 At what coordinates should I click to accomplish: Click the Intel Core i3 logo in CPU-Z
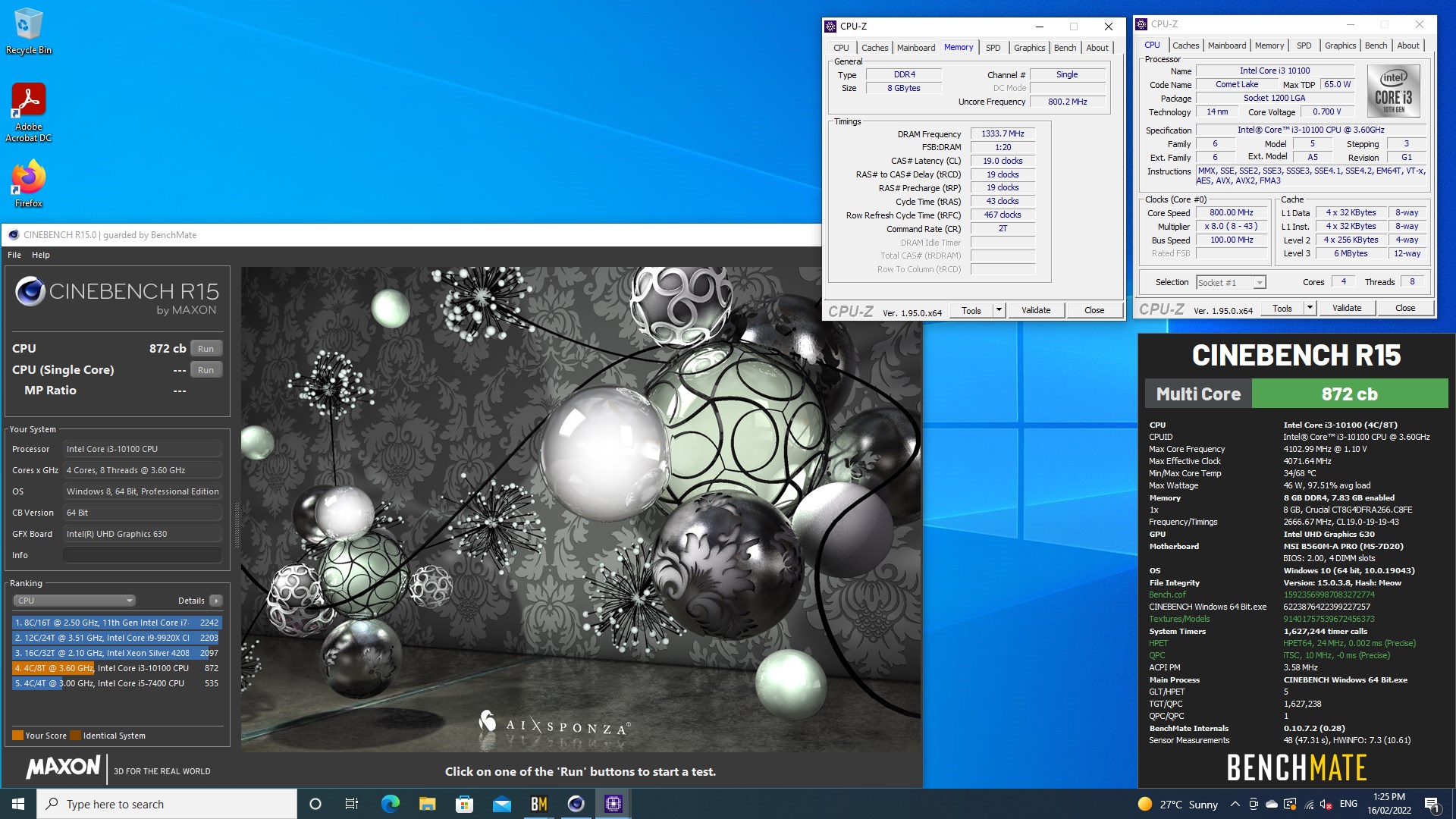(x=1394, y=90)
